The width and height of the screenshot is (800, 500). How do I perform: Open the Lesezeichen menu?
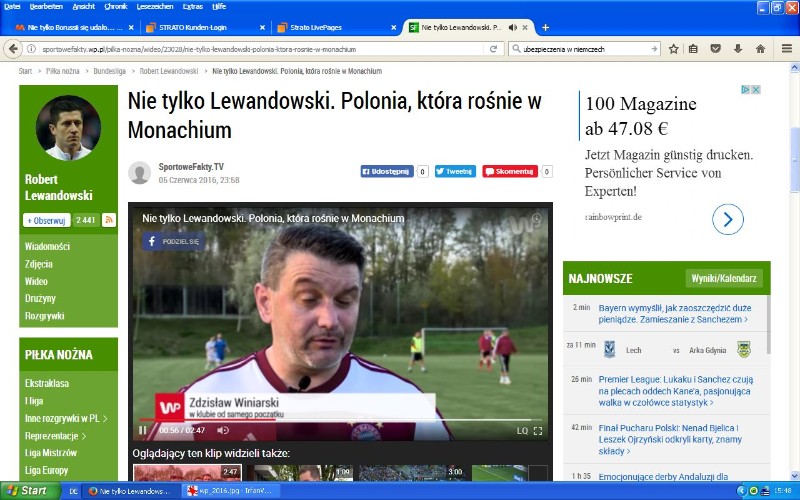point(155,7)
